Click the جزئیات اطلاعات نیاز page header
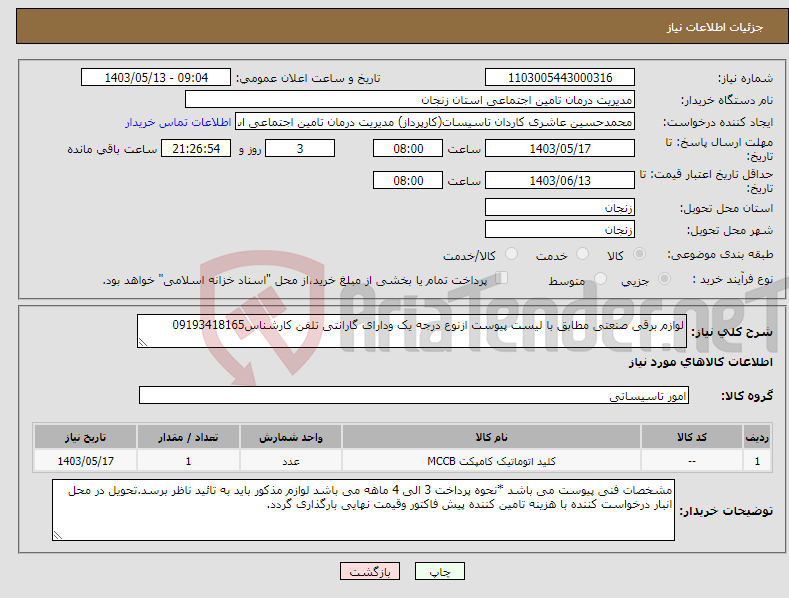Image resolution: width=789 pixels, height=598 pixels. [x=715, y=27]
